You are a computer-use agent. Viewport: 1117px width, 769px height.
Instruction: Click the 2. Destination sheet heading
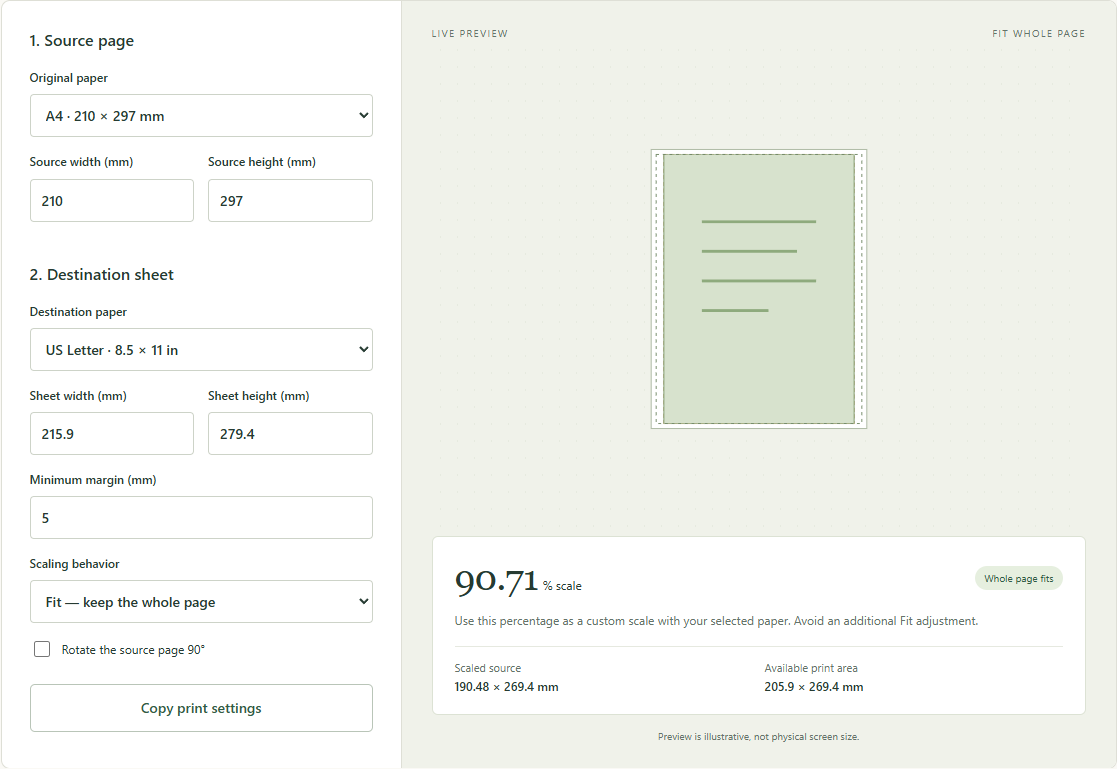point(101,274)
